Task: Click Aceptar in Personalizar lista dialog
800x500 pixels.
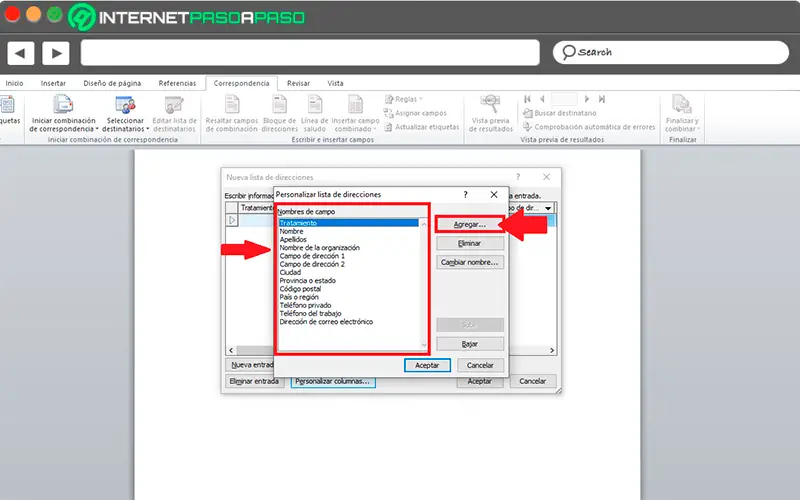Action: 427,365
